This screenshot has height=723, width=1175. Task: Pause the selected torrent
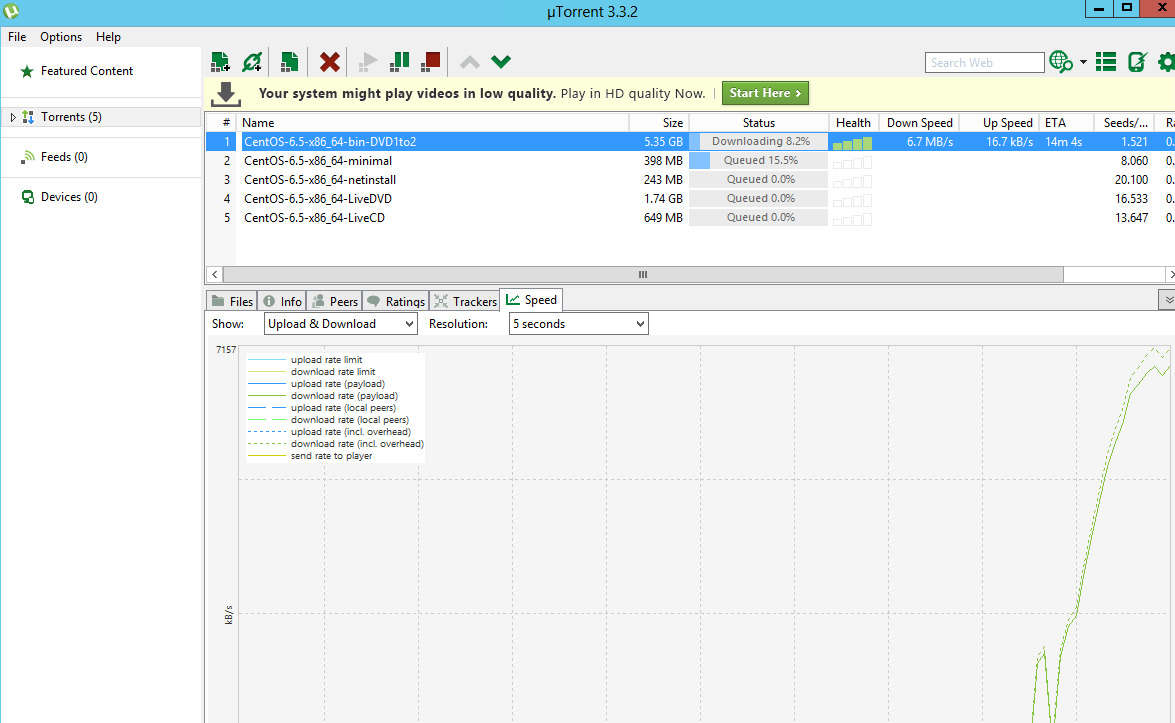[399, 61]
